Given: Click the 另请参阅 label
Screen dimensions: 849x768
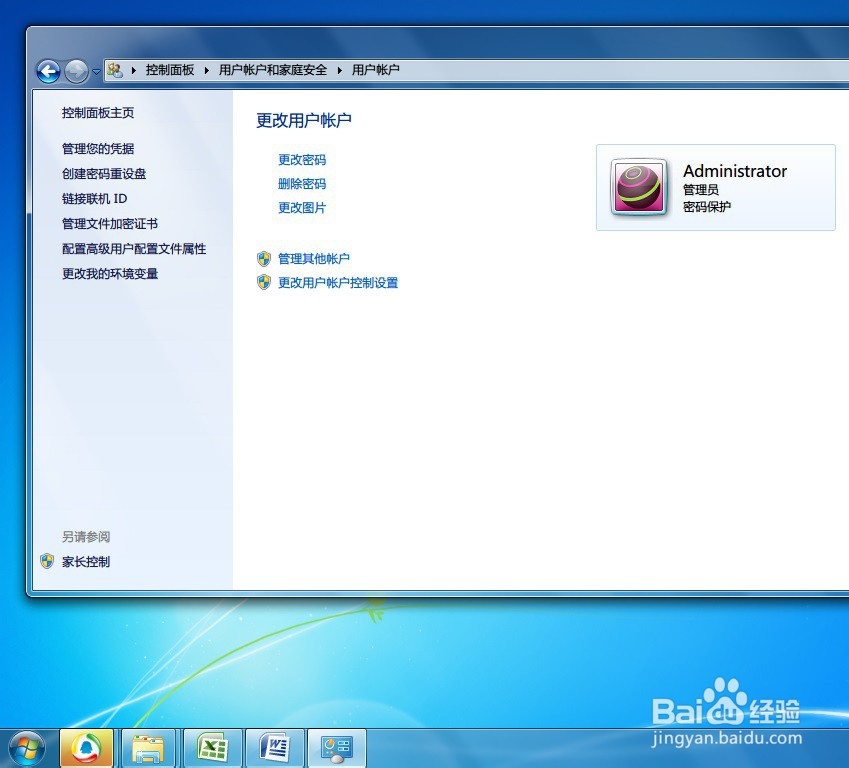Looking at the screenshot, I should pyautogui.click(x=86, y=537).
